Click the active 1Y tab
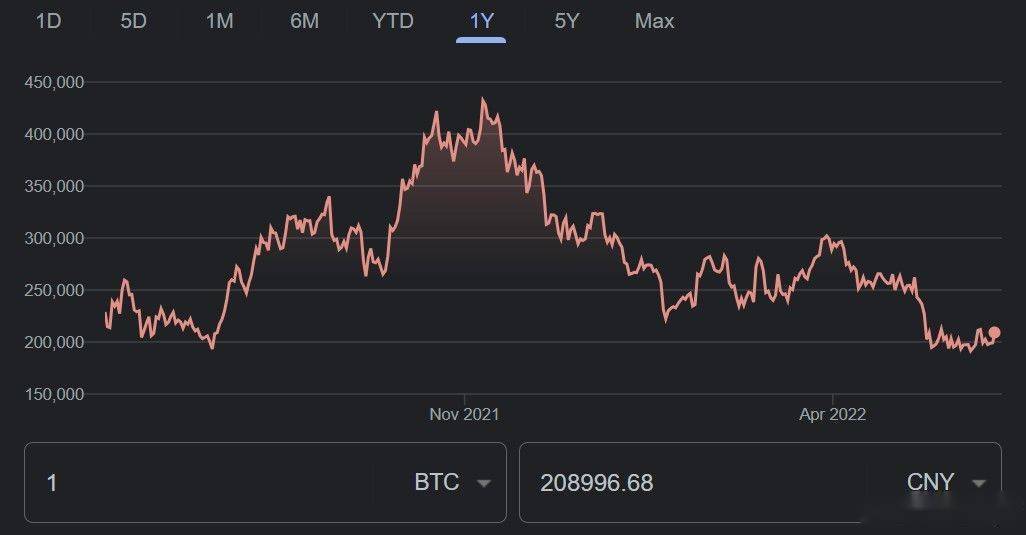This screenshot has height=535, width=1026. click(481, 21)
